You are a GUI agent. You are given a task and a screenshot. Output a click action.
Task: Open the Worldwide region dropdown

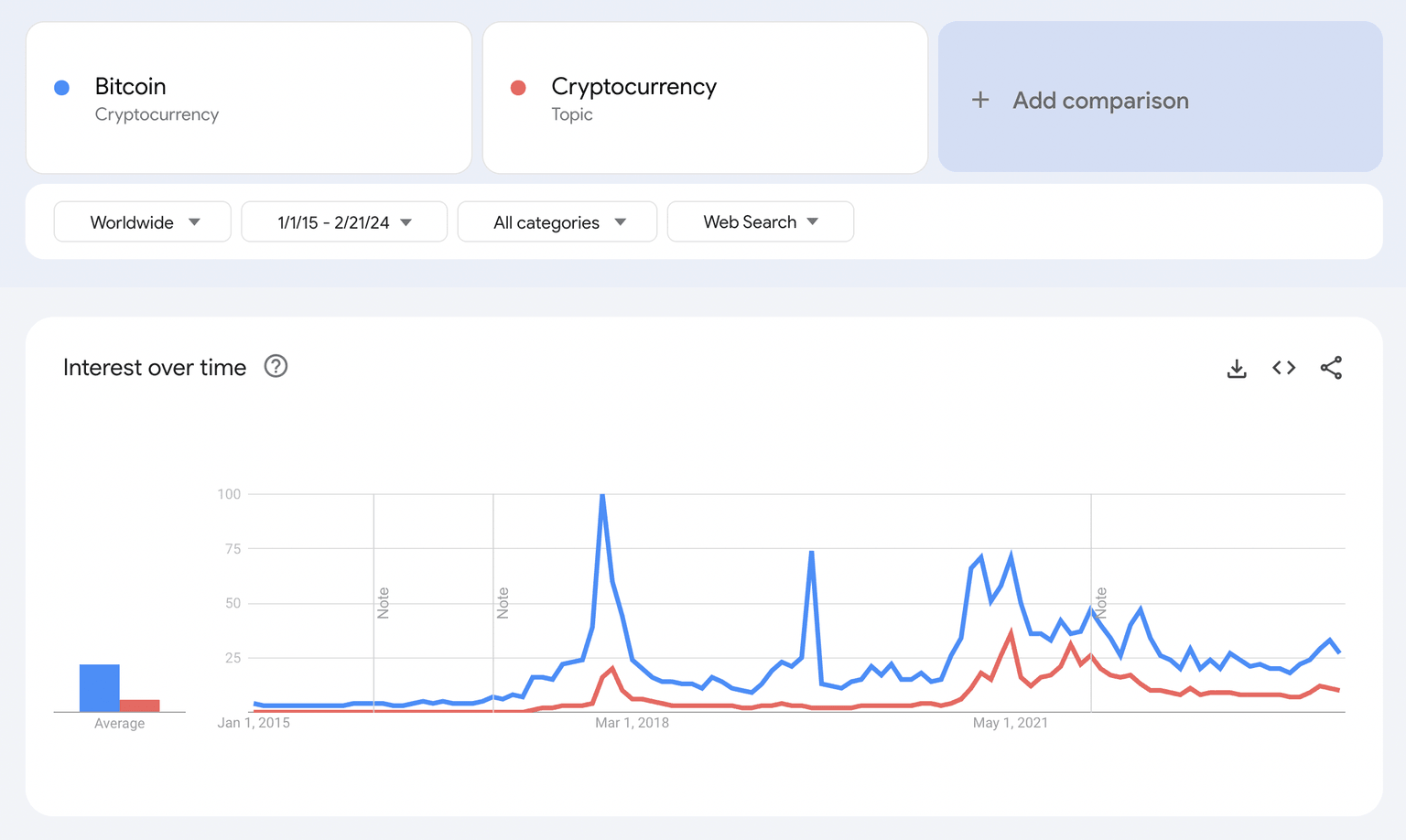(x=142, y=221)
